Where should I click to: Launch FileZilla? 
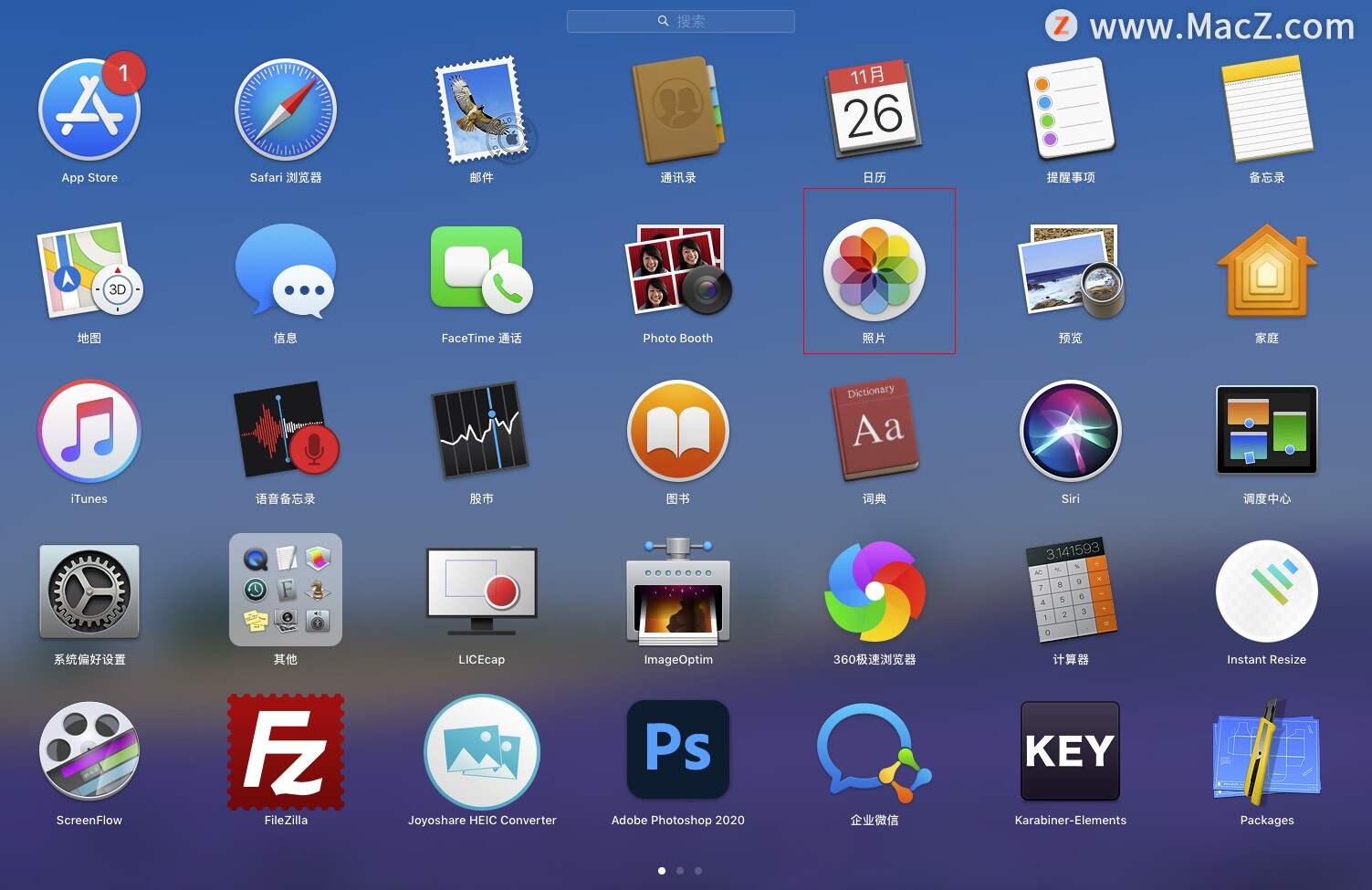tap(286, 752)
